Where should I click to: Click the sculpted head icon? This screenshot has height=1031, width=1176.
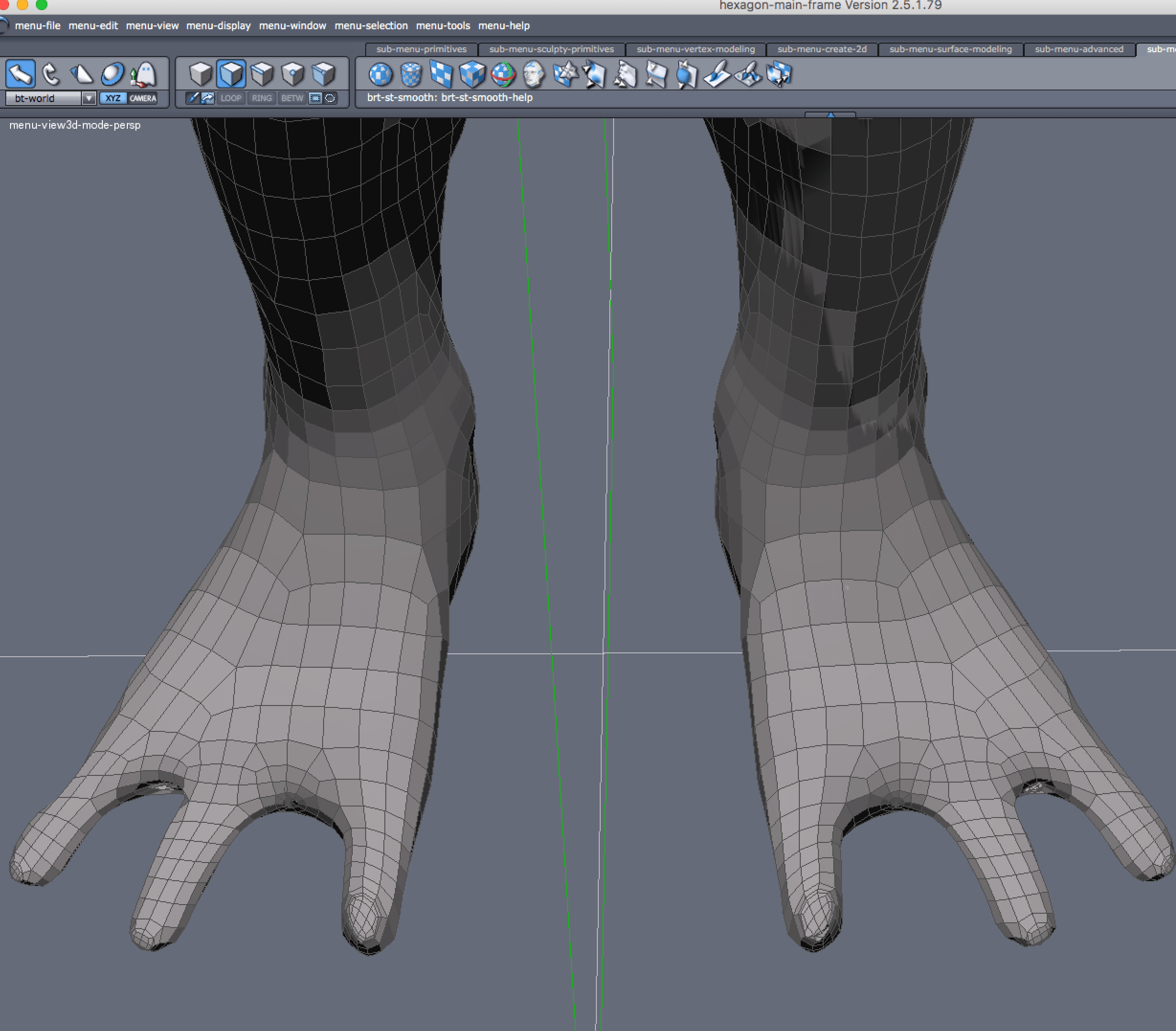pyautogui.click(x=533, y=74)
